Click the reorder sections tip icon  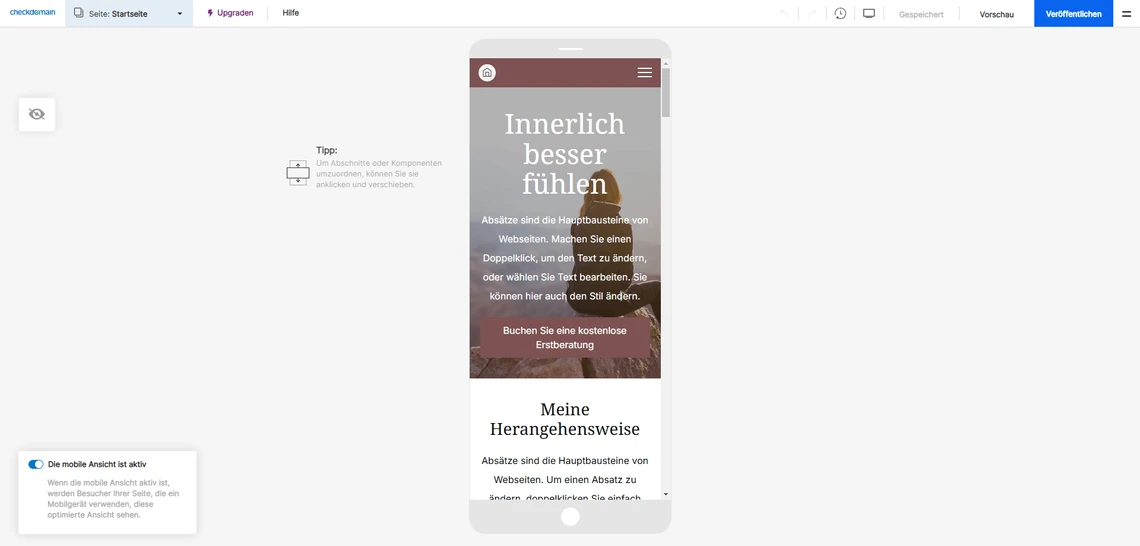(x=297, y=173)
